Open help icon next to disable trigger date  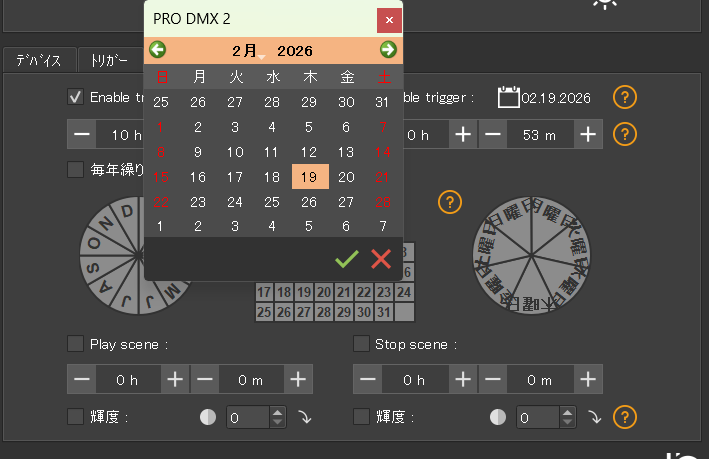[x=625, y=97]
